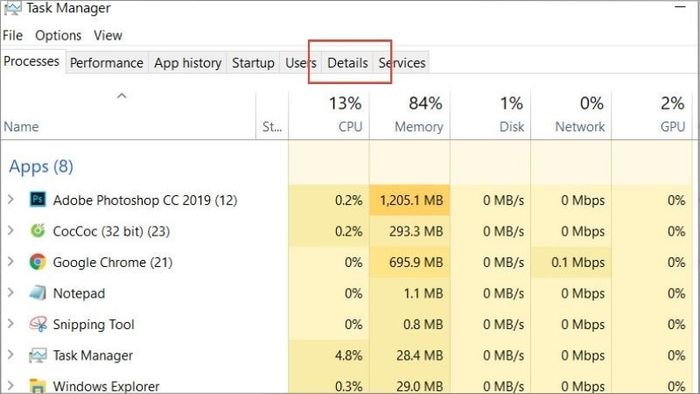Image resolution: width=700 pixels, height=394 pixels.
Task: Switch to the Performance tab
Action: tap(107, 63)
